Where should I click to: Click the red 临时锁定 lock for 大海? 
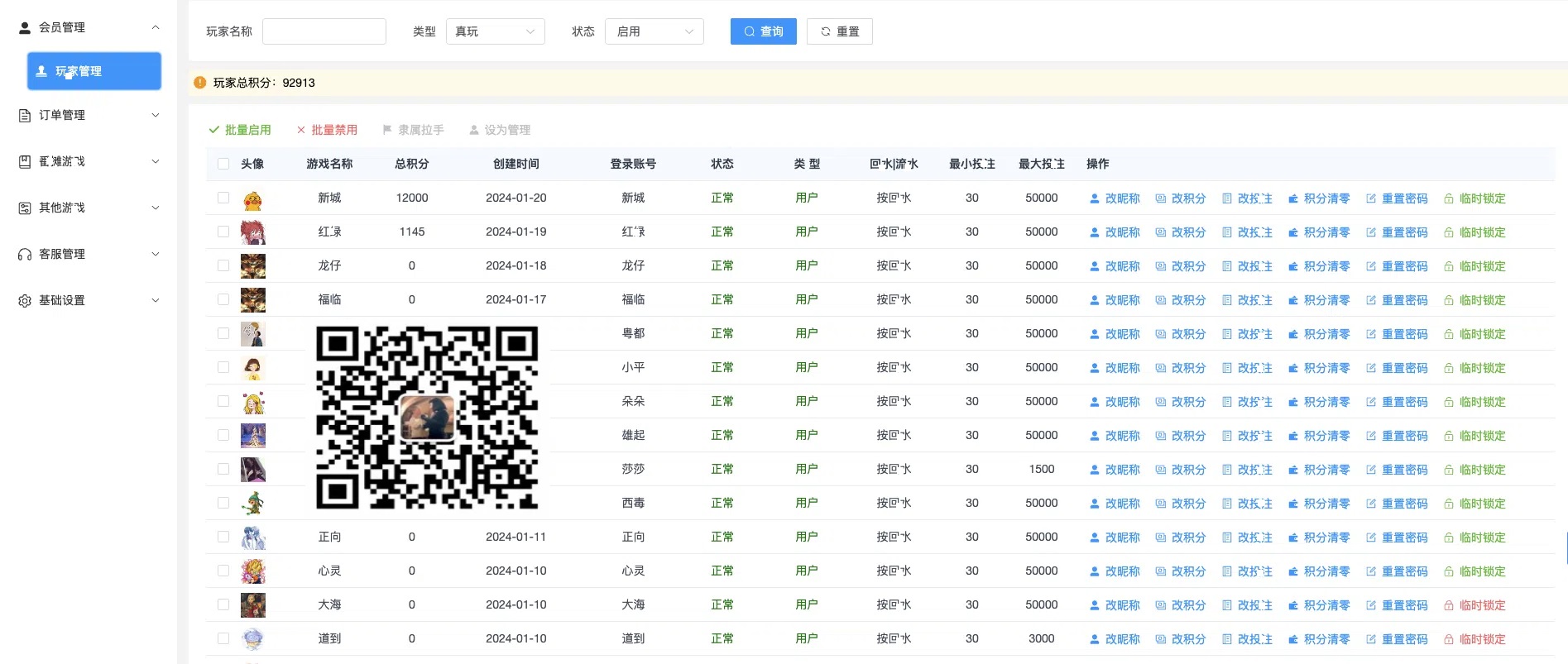[x=1449, y=605]
